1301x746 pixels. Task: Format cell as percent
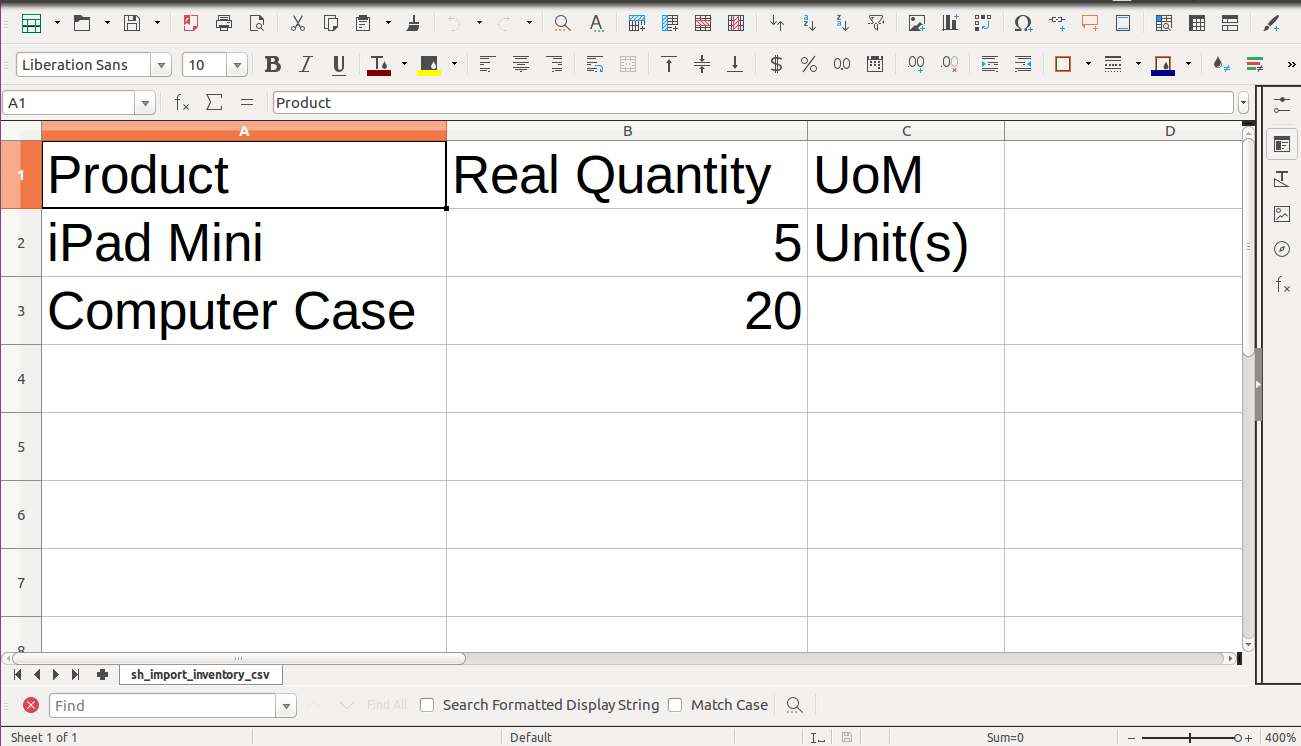(x=809, y=65)
